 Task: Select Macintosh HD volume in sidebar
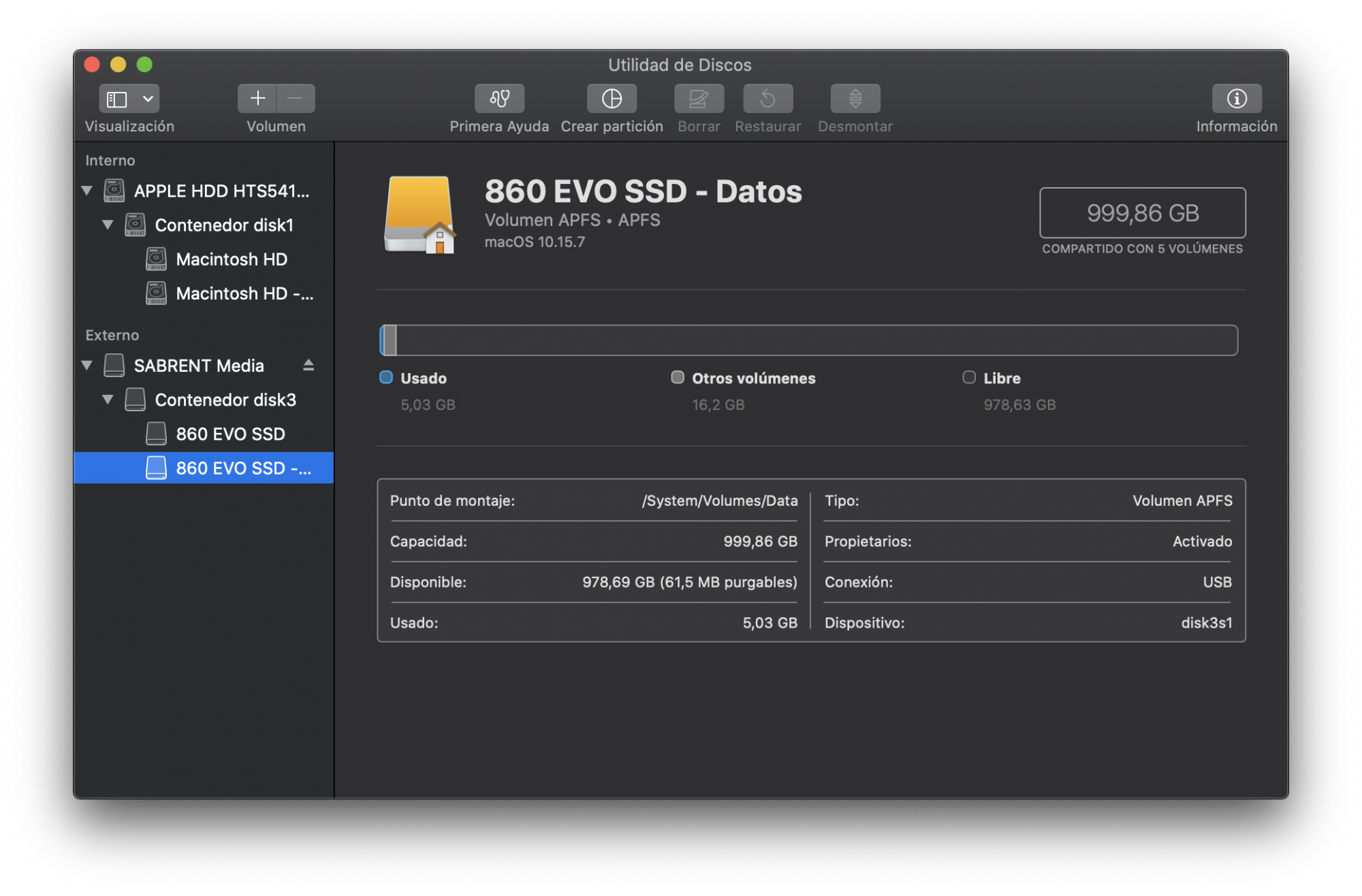(x=231, y=259)
